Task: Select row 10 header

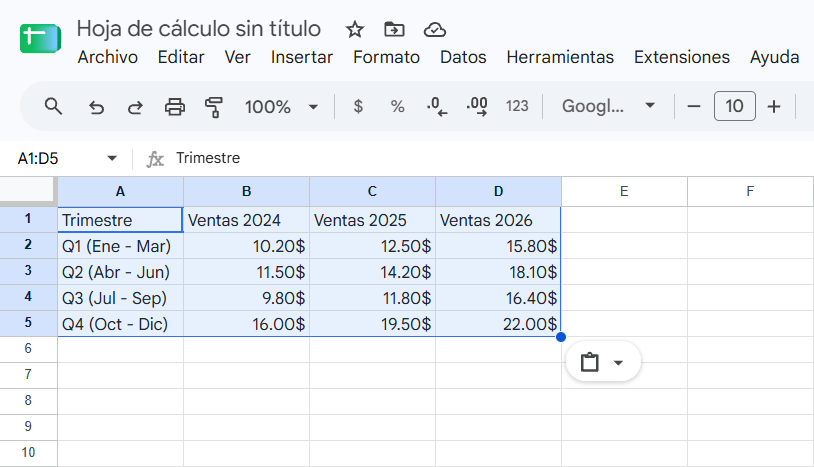Action: [29, 452]
